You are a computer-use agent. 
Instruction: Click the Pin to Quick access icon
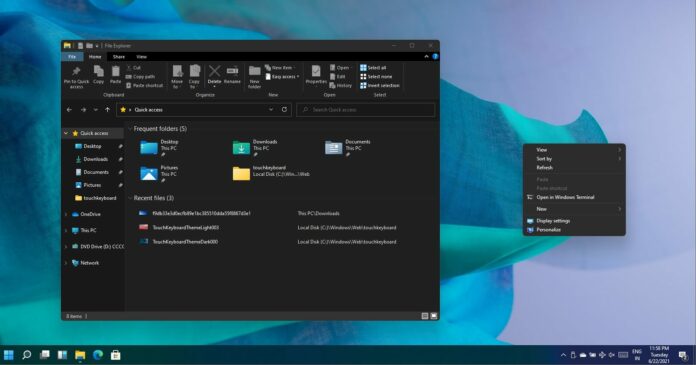tap(76, 72)
